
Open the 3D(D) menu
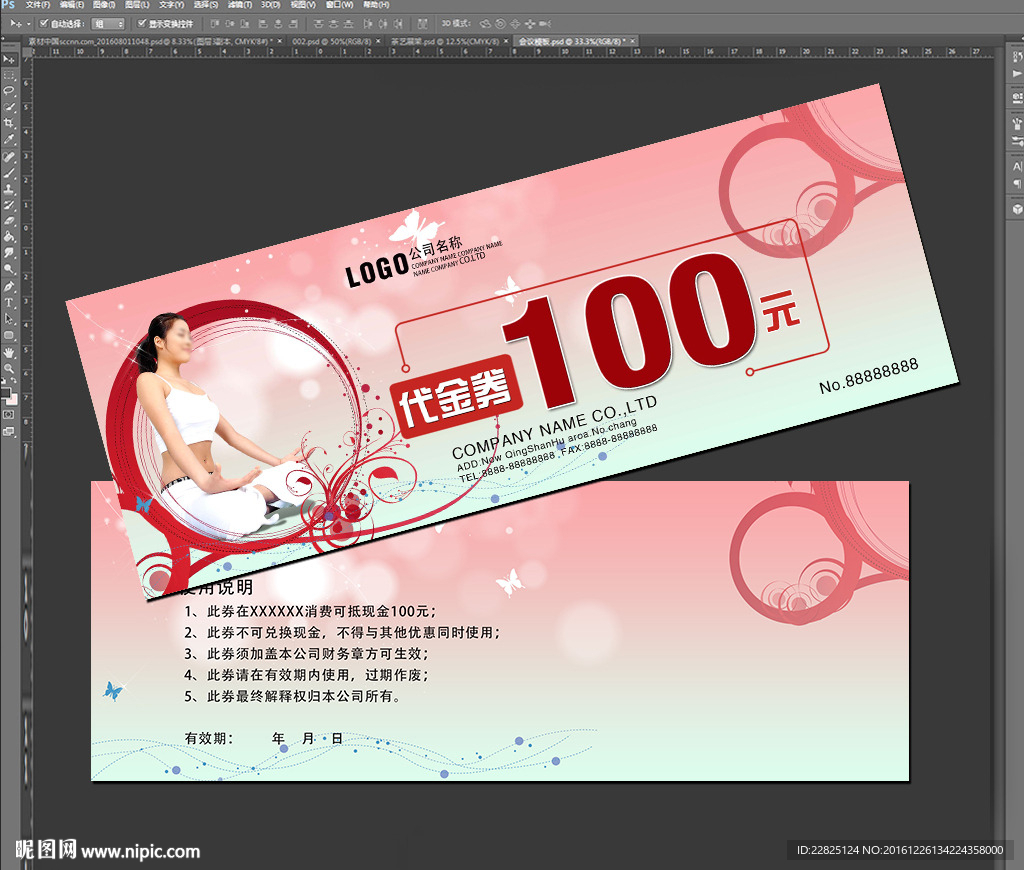pyautogui.click(x=270, y=5)
